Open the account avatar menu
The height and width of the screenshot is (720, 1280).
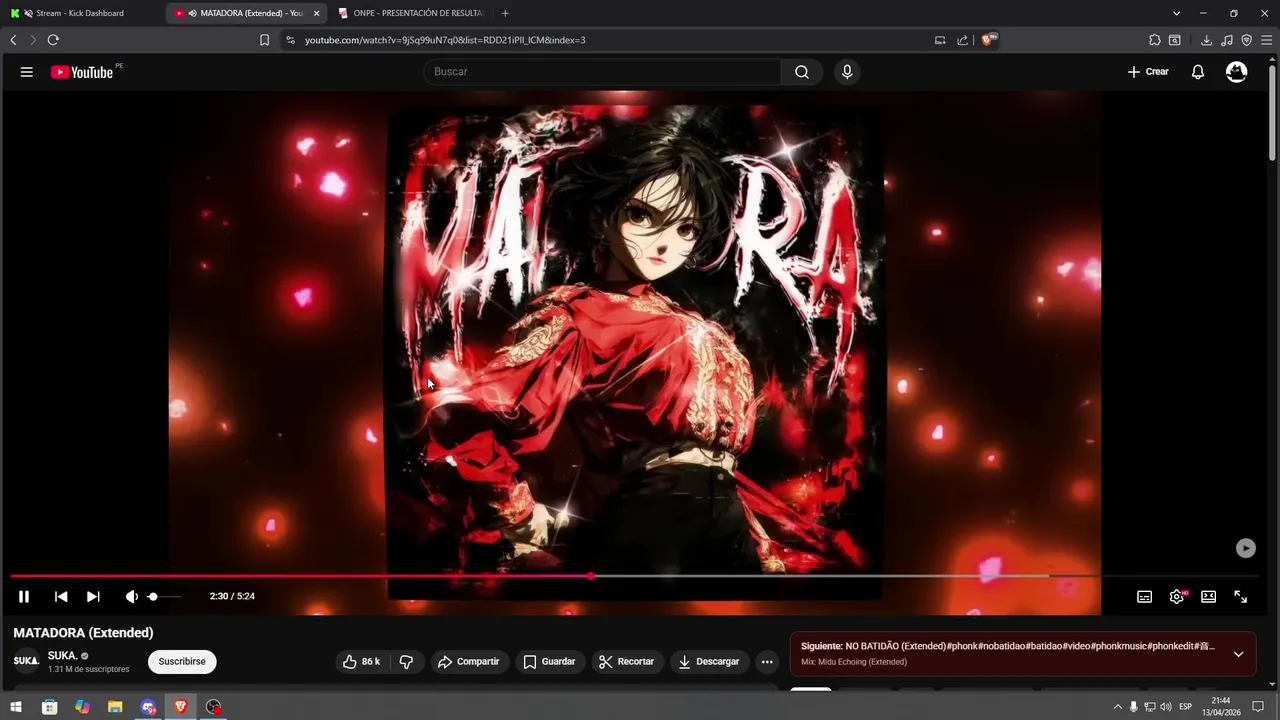tap(1237, 72)
